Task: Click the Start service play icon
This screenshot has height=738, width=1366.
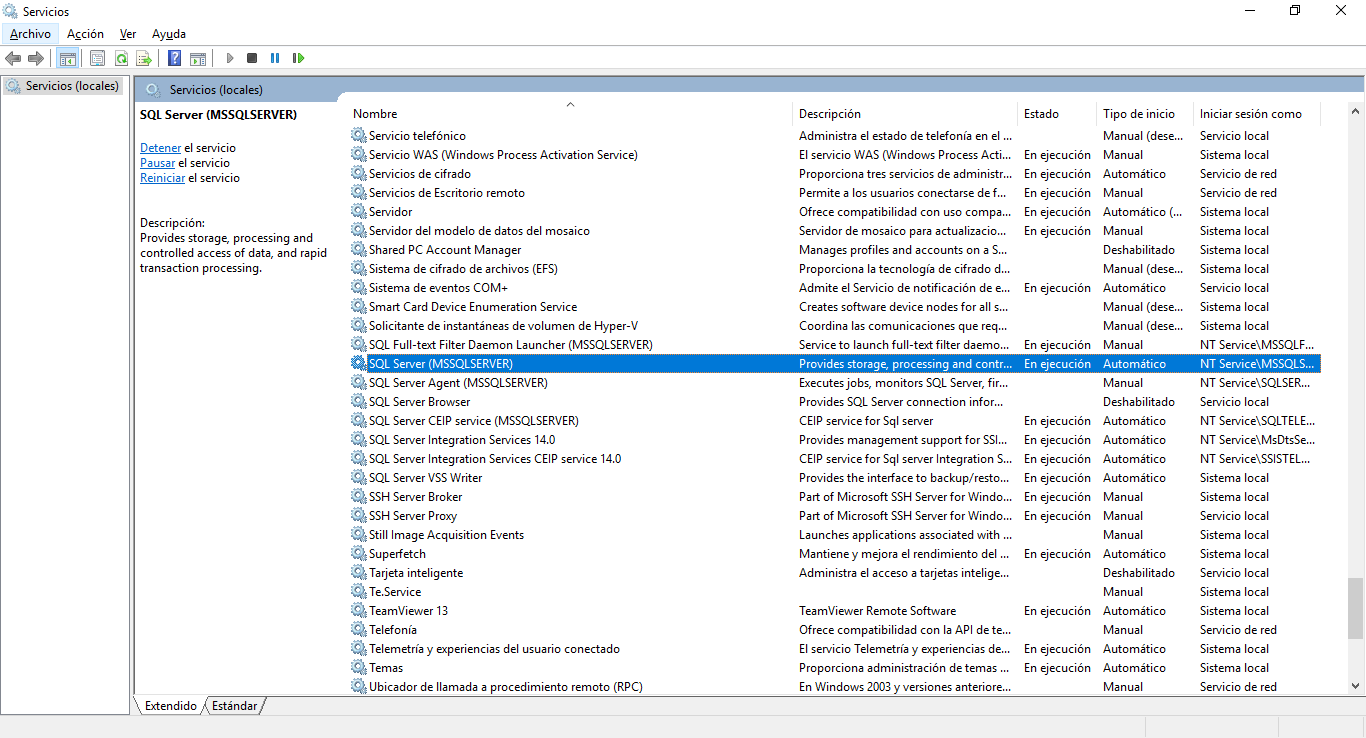Action: click(x=230, y=58)
